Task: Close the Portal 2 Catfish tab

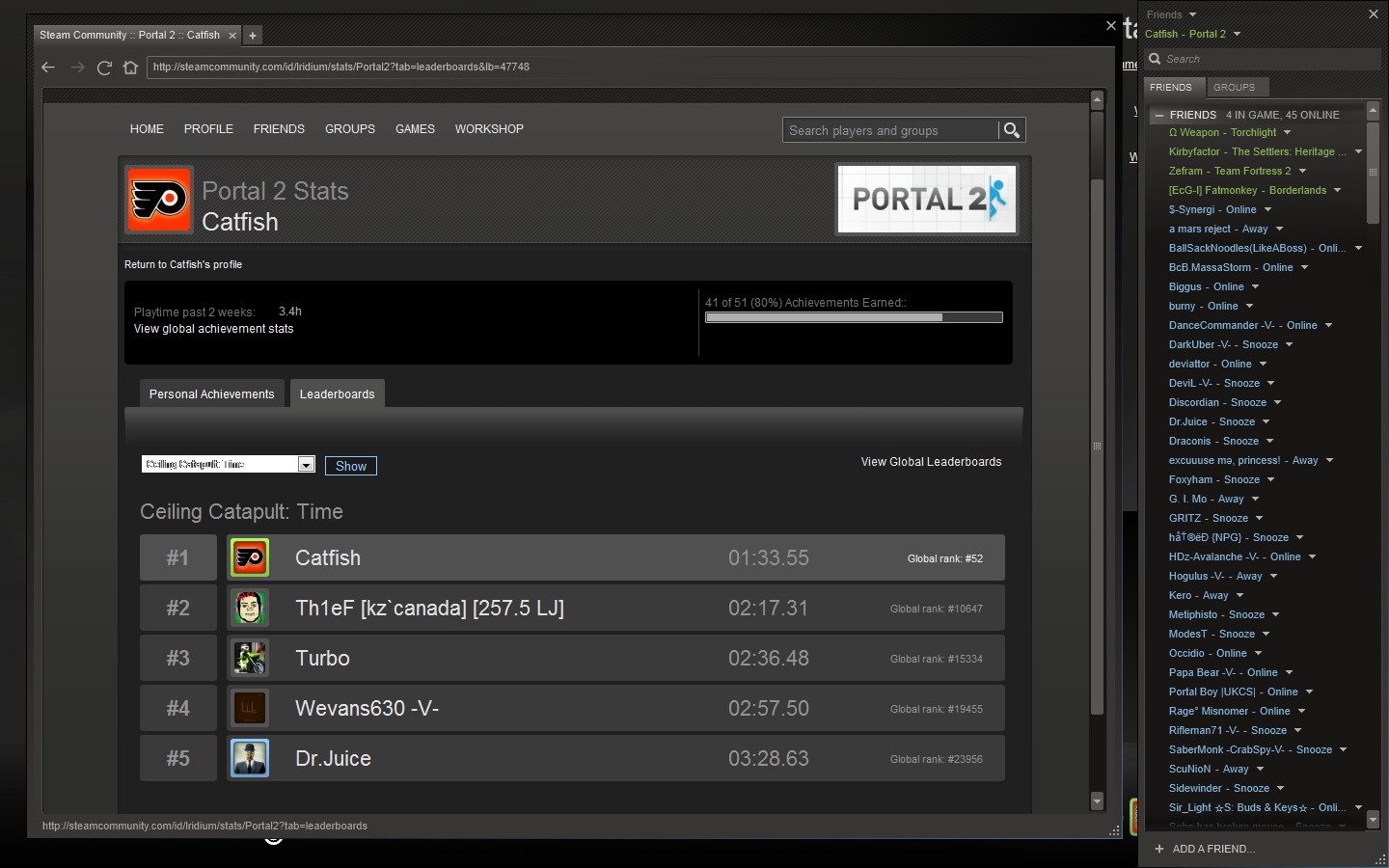Action: pyautogui.click(x=231, y=36)
